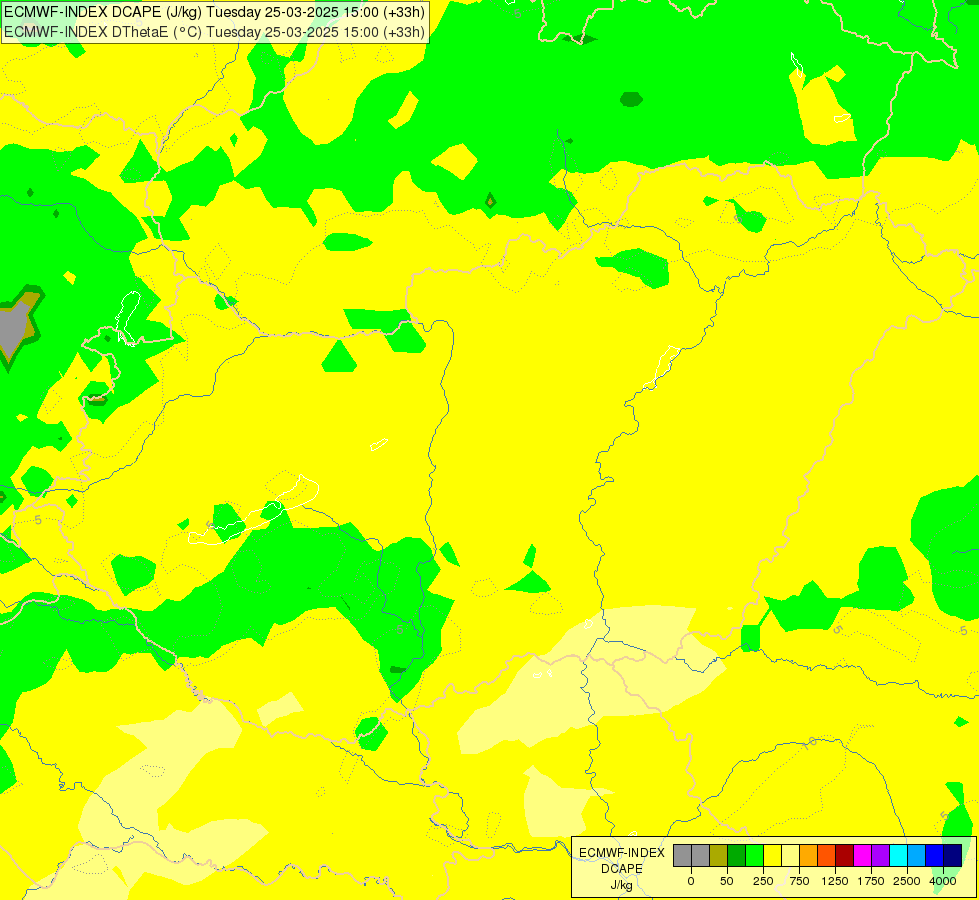This screenshot has width=979, height=900.
Task: Click the '2500' legend tick value
Action: pos(907,881)
